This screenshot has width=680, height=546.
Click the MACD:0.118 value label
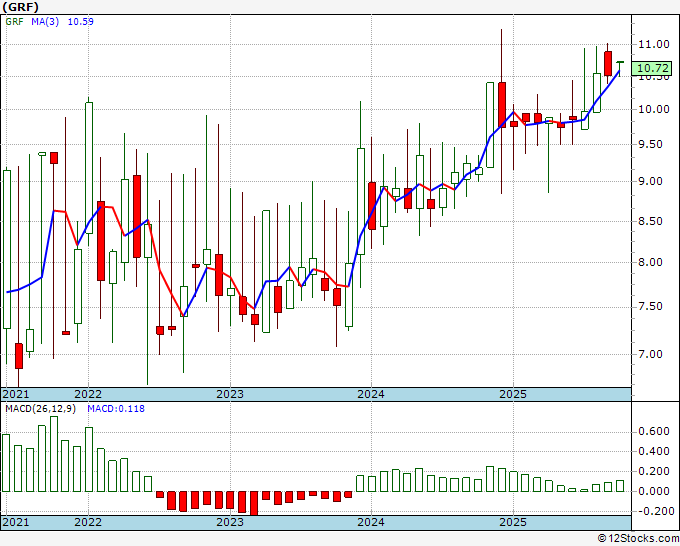tap(114, 408)
